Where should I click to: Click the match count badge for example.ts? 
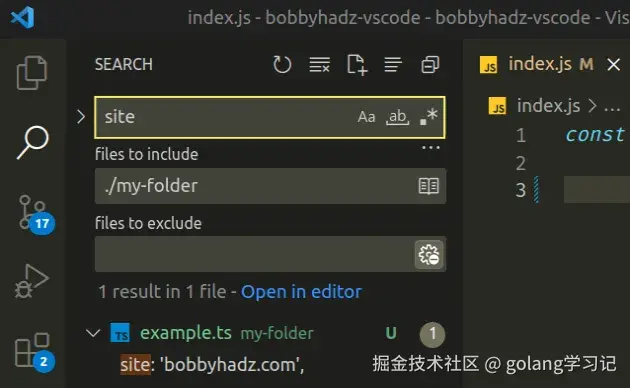coord(432,333)
